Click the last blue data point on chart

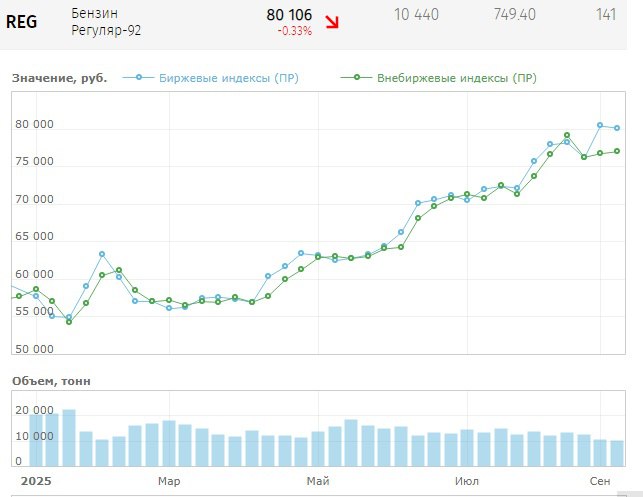[617, 128]
